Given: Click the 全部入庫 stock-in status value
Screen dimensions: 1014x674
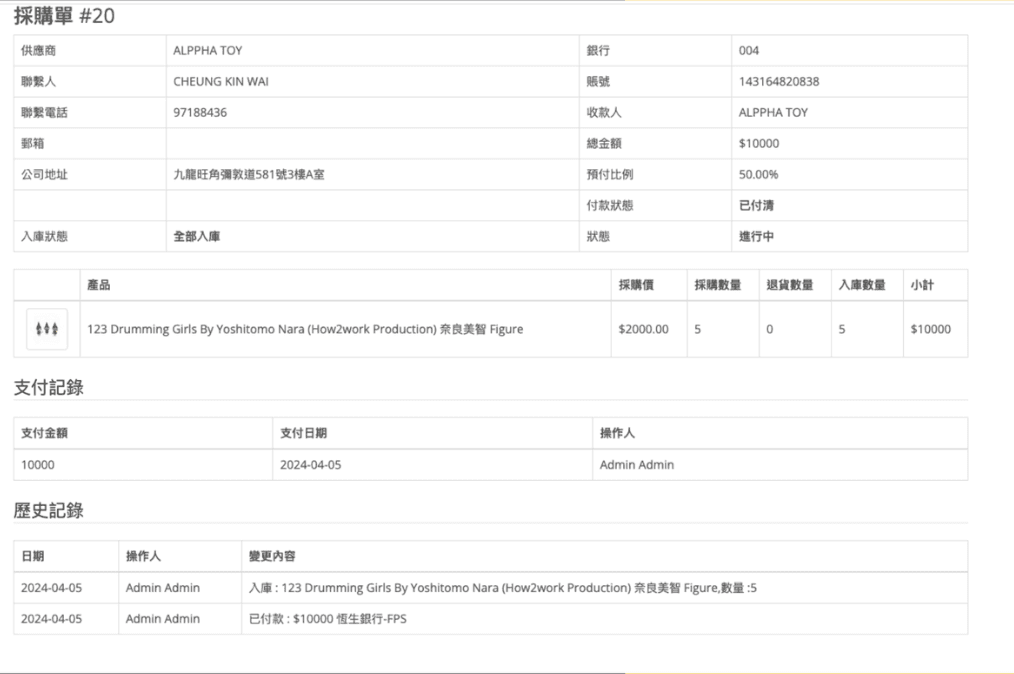Looking at the screenshot, I should click(x=197, y=237).
